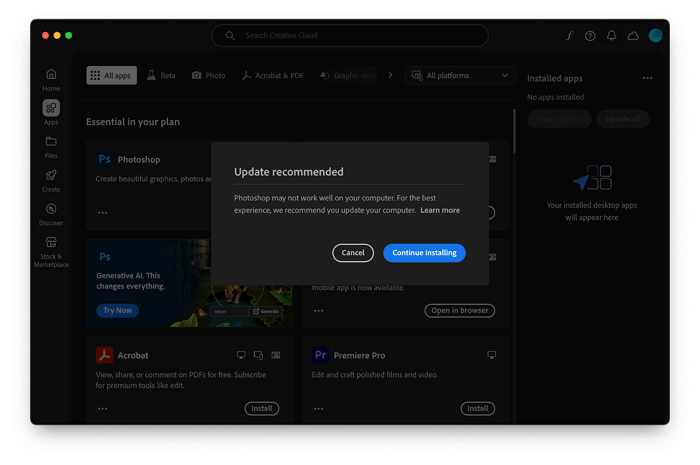This screenshot has height=465, width=700.
Task: Click the Search Creative Cloud field
Action: click(350, 35)
